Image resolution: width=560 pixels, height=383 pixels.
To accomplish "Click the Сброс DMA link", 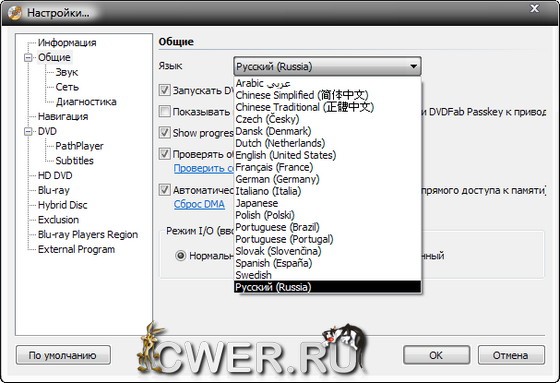I will pyautogui.click(x=199, y=204).
